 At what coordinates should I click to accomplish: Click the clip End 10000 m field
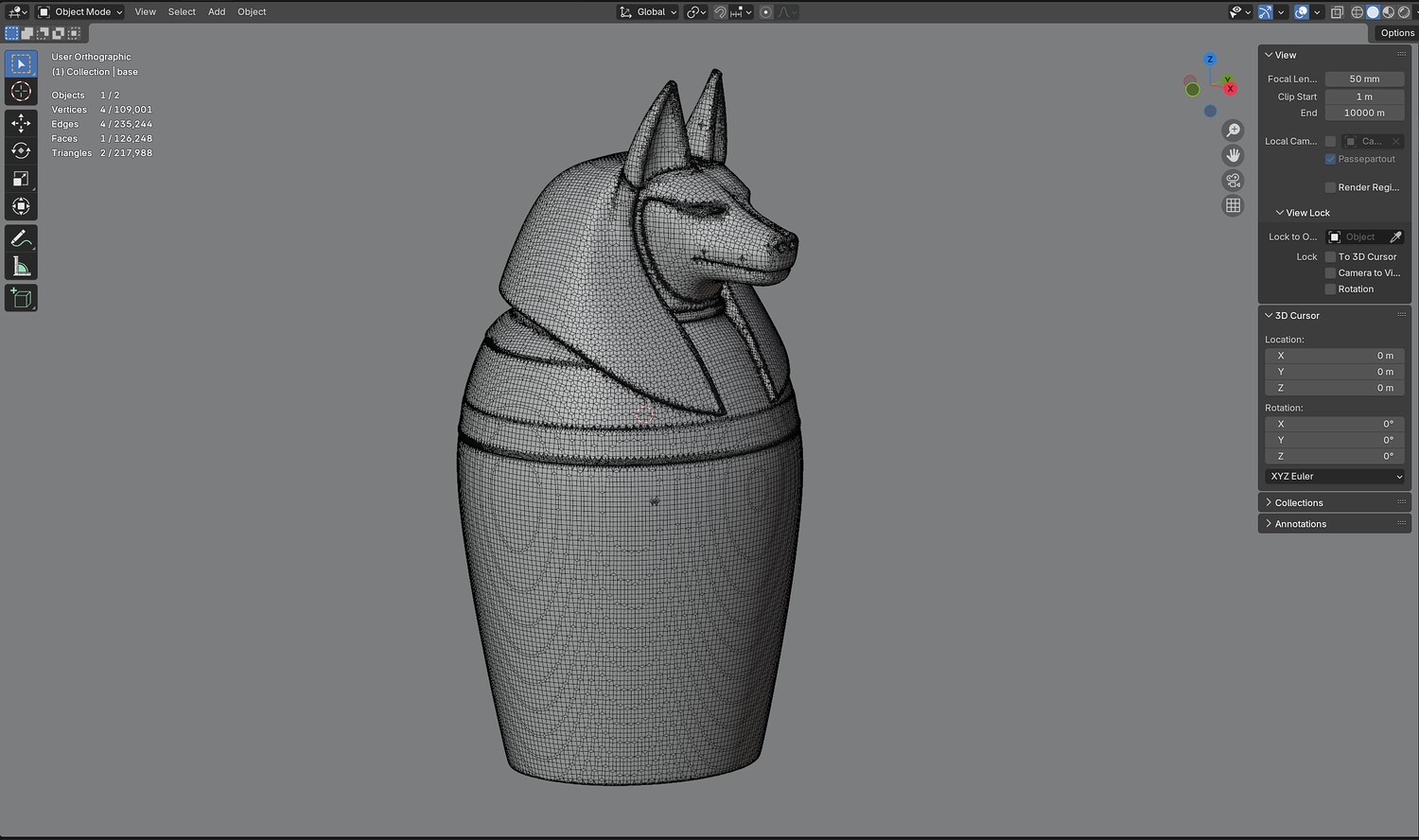[1364, 114]
